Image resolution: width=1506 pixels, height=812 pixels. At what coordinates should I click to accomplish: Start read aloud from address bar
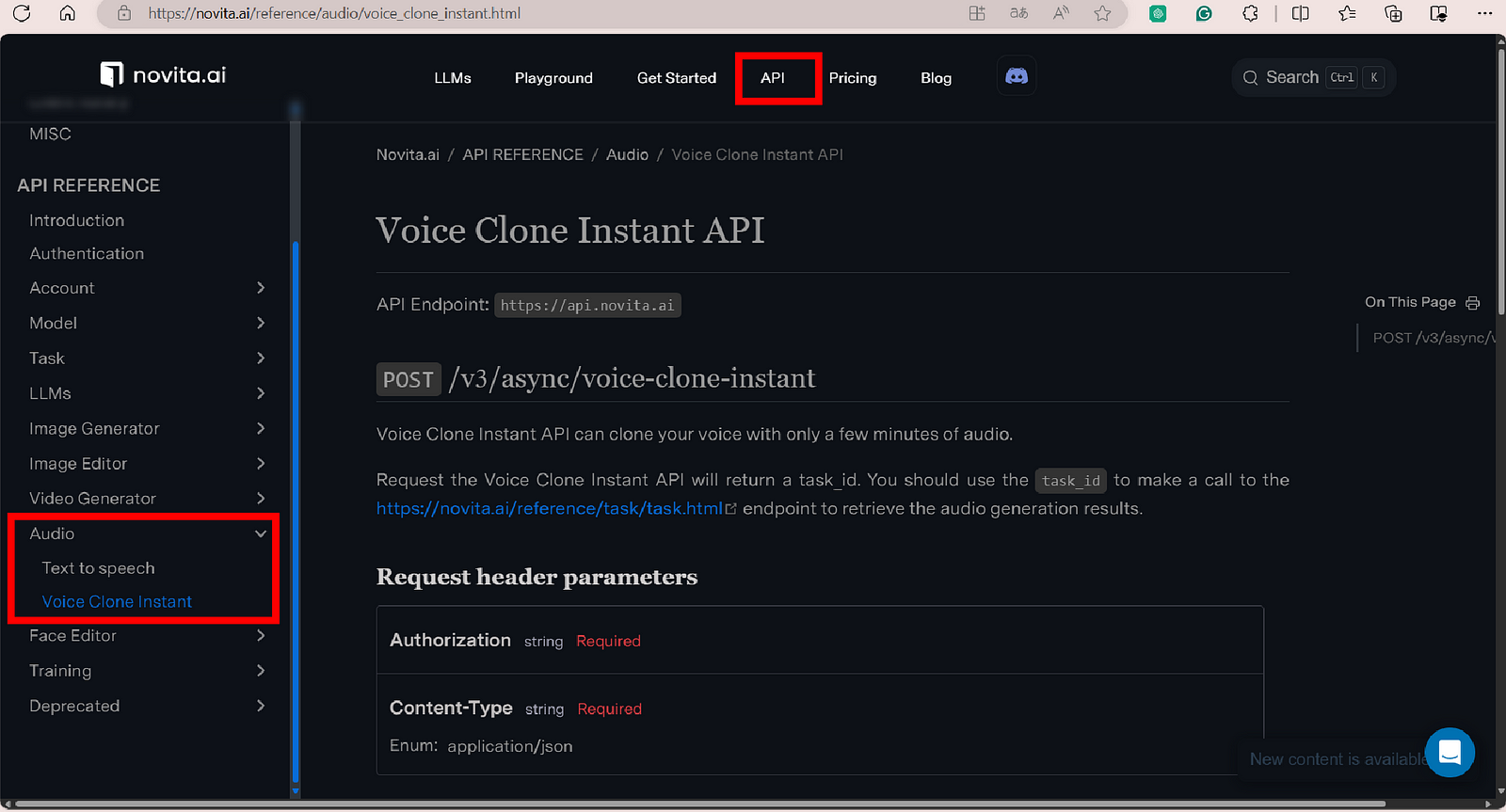[x=1061, y=13]
